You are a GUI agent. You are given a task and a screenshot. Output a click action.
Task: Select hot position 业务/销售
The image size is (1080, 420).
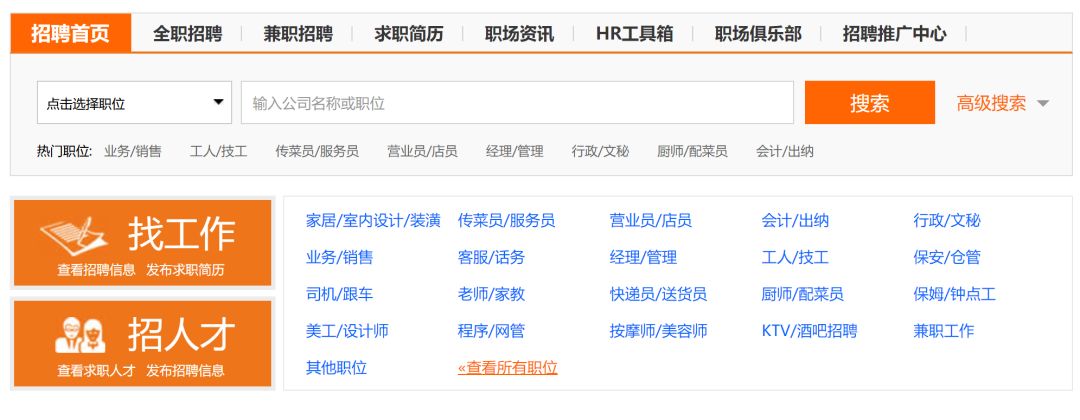133,151
